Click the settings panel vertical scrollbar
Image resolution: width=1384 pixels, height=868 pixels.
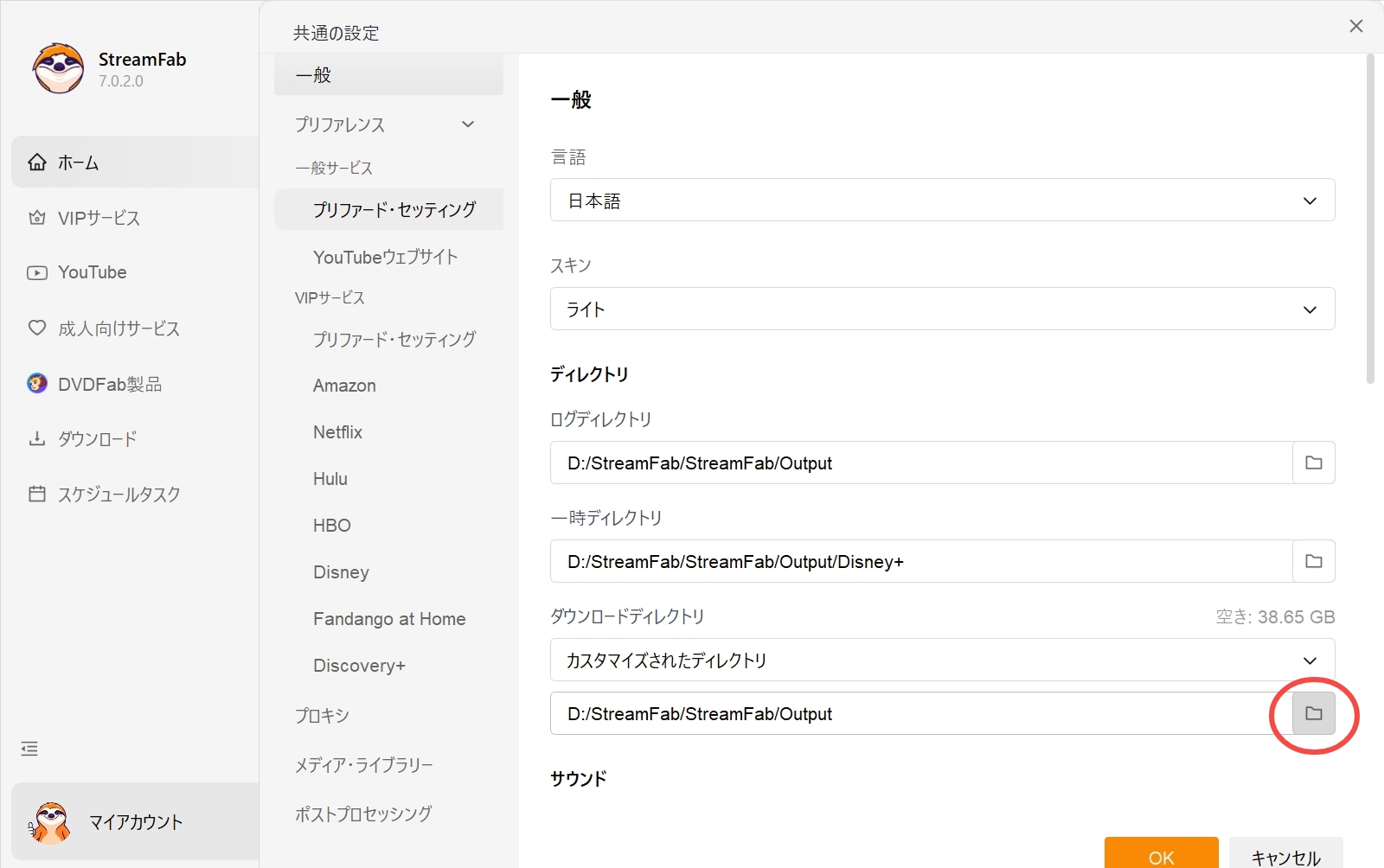[x=1370, y=219]
